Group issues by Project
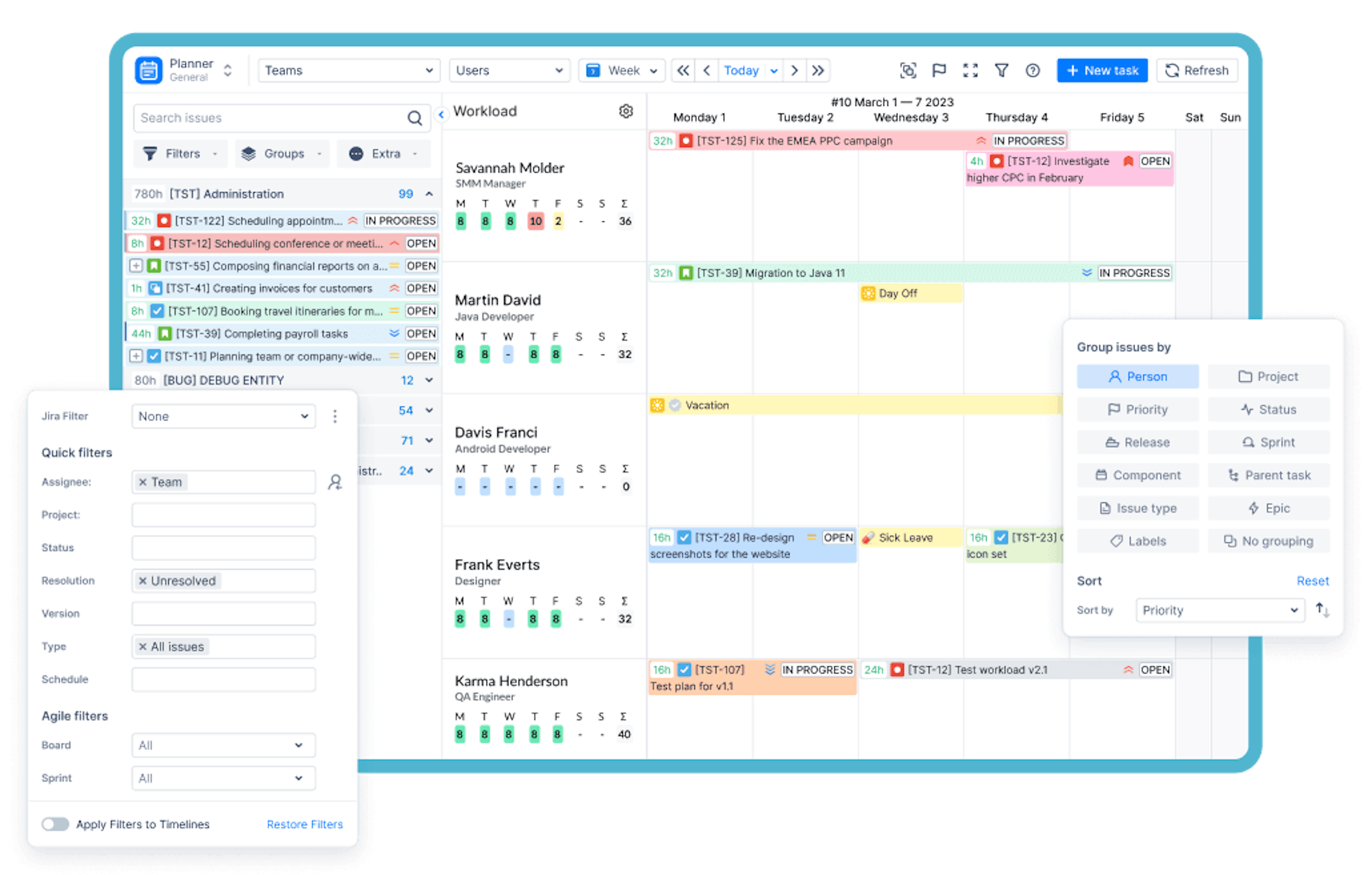Screen dimensions: 1372x875 [x=1268, y=377]
